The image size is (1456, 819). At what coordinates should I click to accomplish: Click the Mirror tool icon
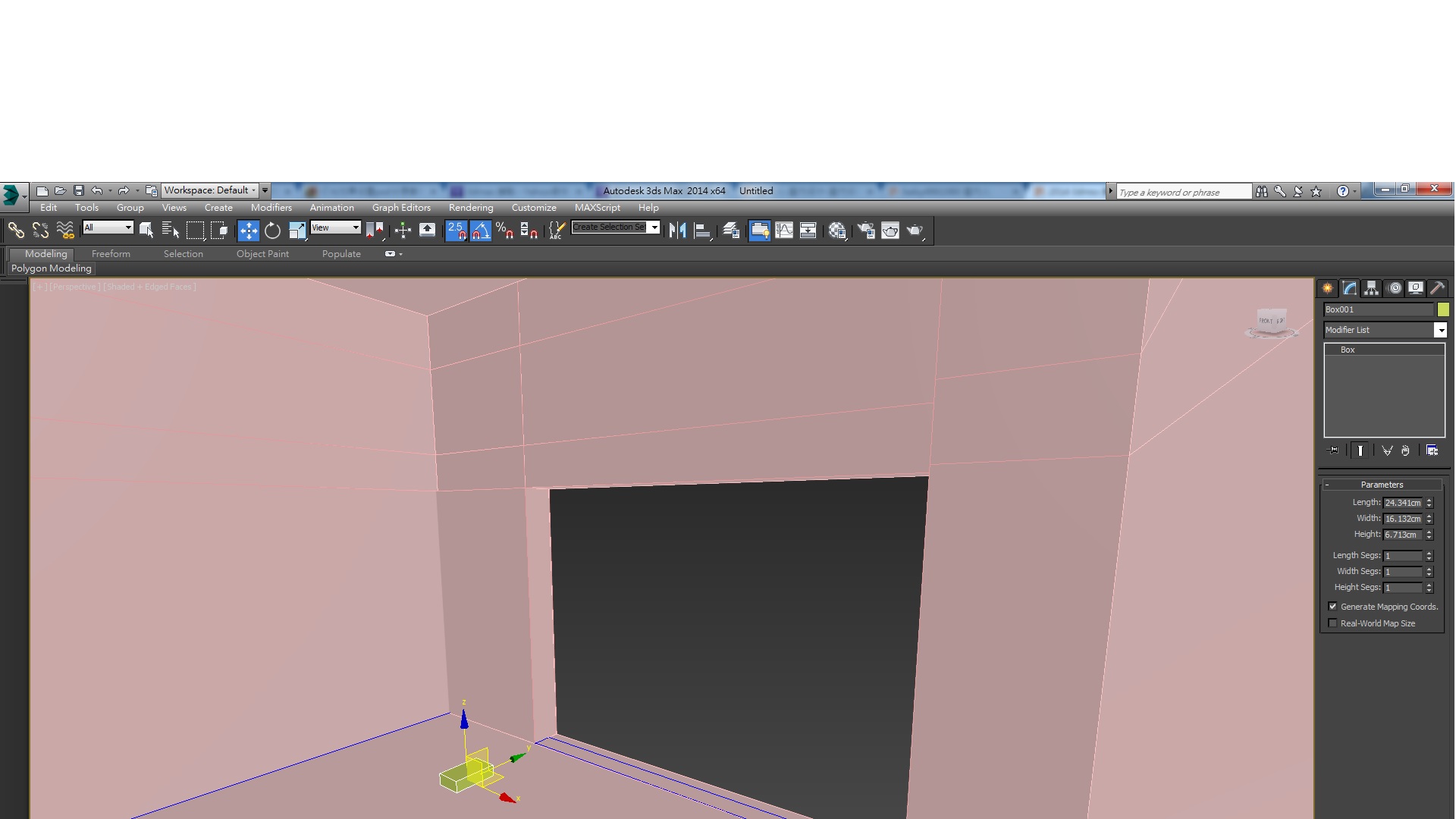pyautogui.click(x=678, y=231)
